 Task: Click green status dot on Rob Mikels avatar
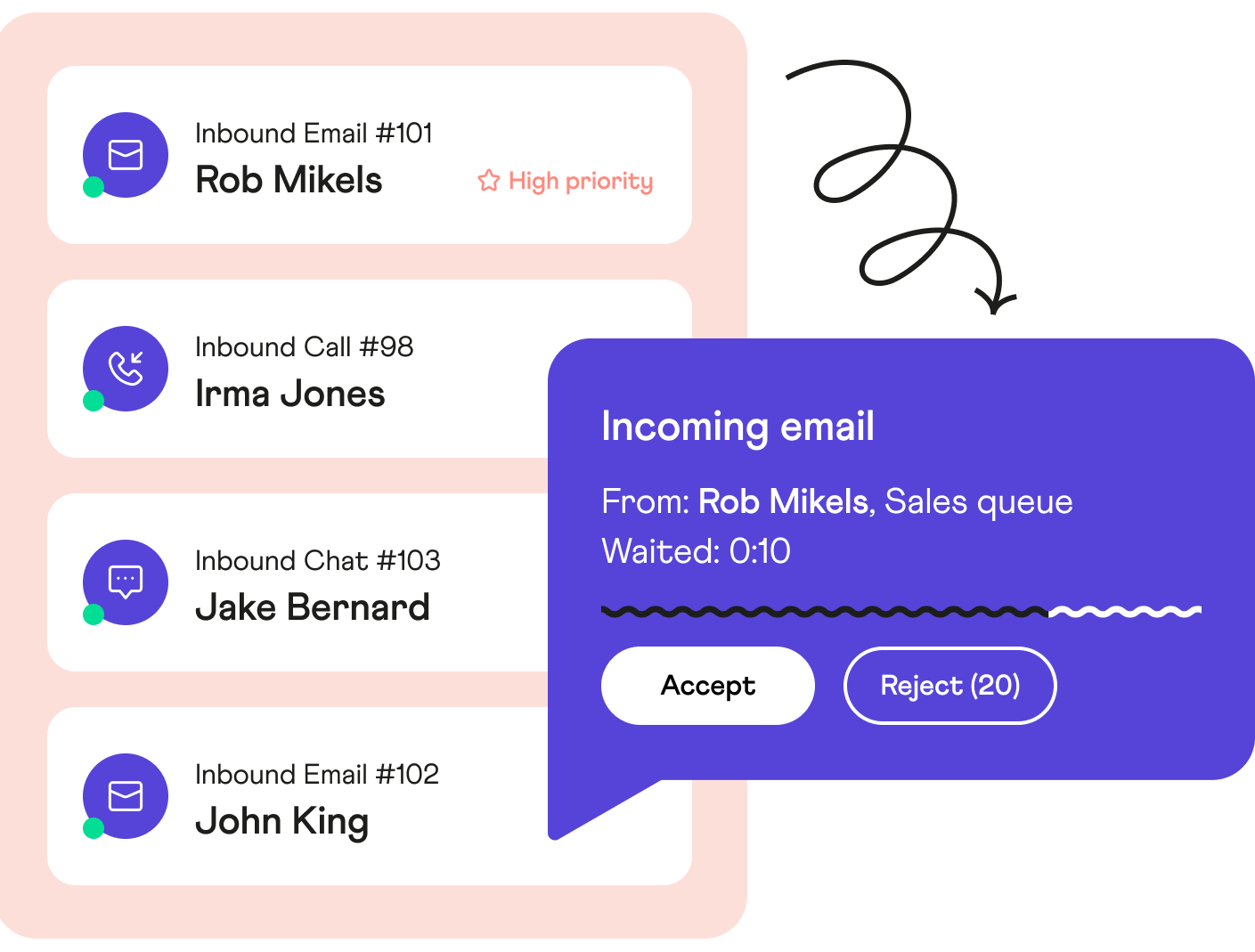pyautogui.click(x=94, y=187)
